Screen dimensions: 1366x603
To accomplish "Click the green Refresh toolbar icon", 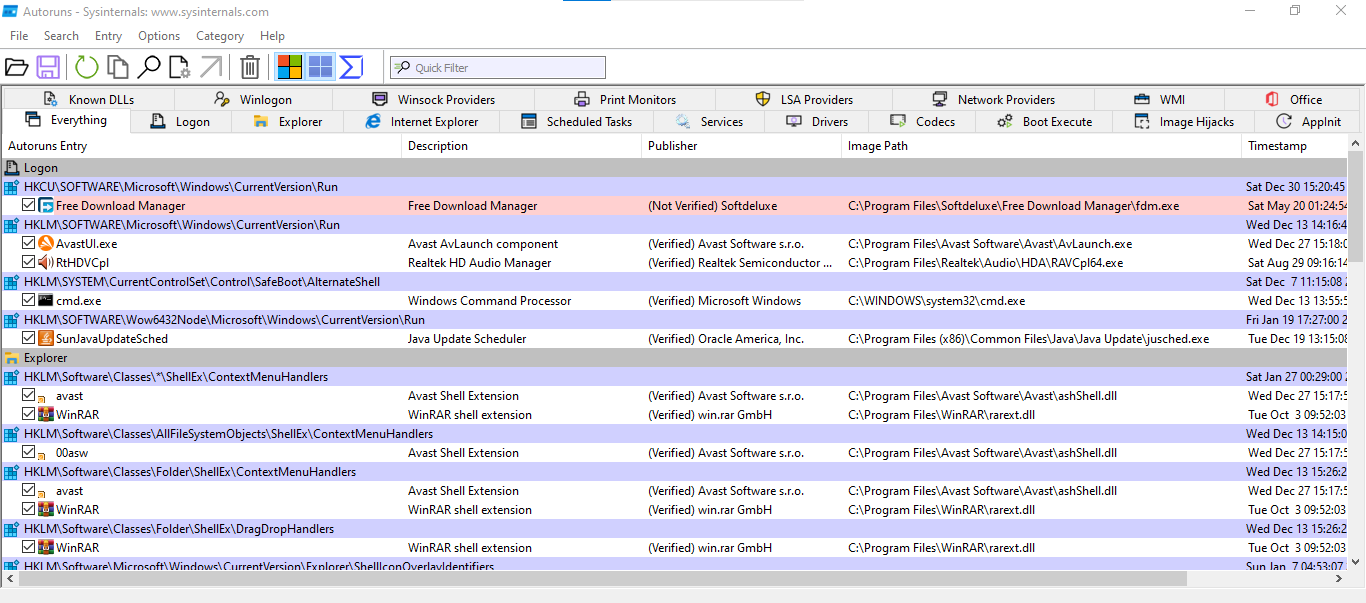I will pyautogui.click(x=87, y=67).
